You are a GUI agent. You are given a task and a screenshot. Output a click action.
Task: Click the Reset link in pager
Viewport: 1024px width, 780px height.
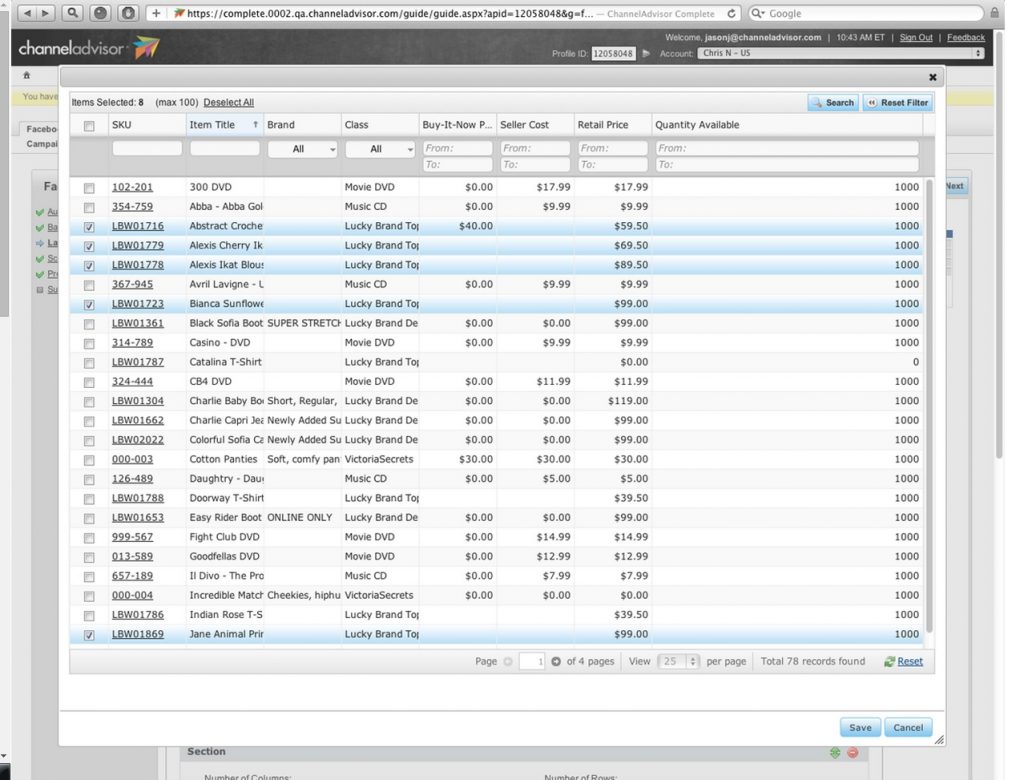(x=910, y=661)
